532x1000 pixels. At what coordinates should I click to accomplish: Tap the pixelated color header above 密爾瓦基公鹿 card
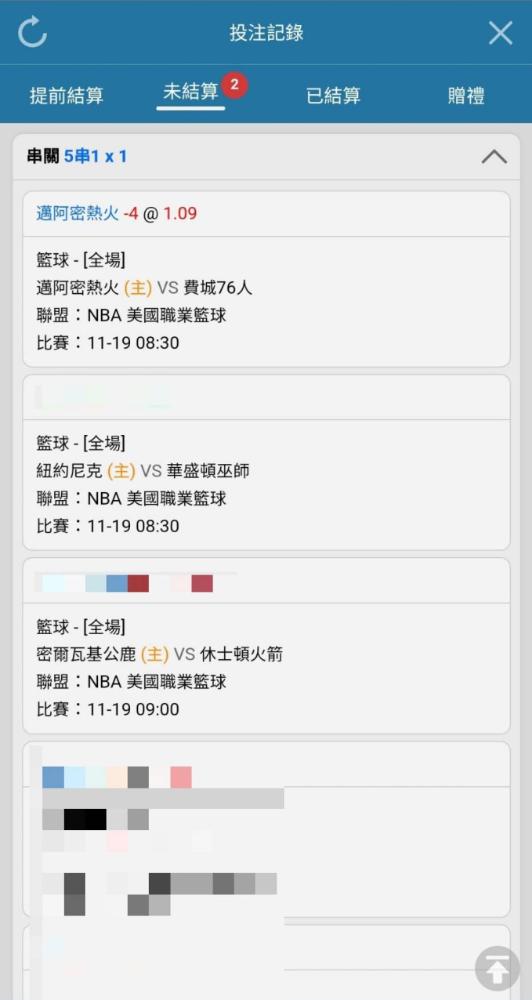pyautogui.click(x=267, y=580)
